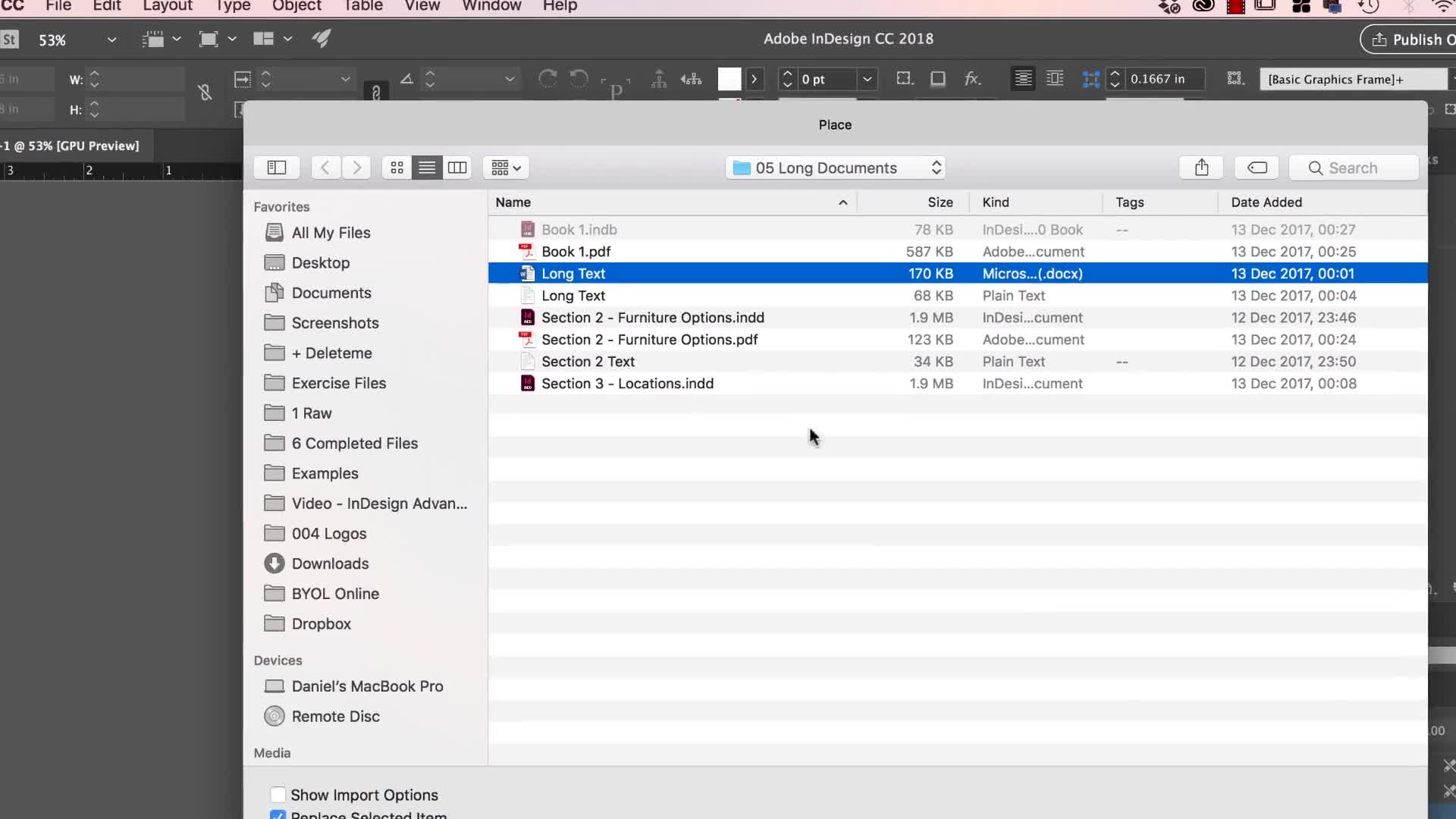Open Adobe Stock St button

(10, 39)
